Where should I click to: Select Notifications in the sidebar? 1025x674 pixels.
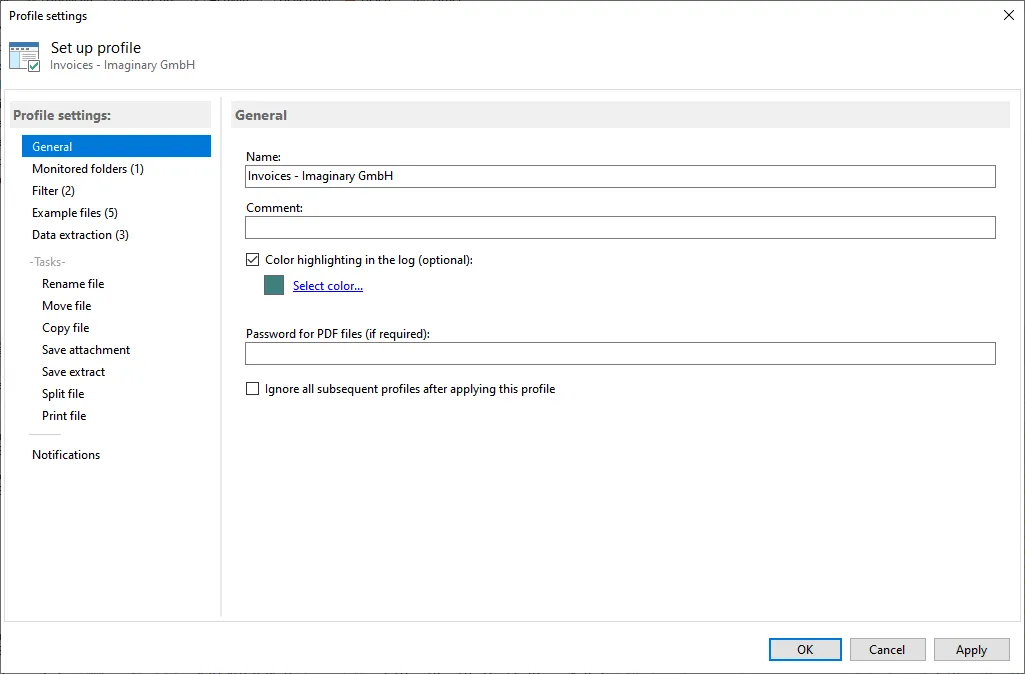66,454
